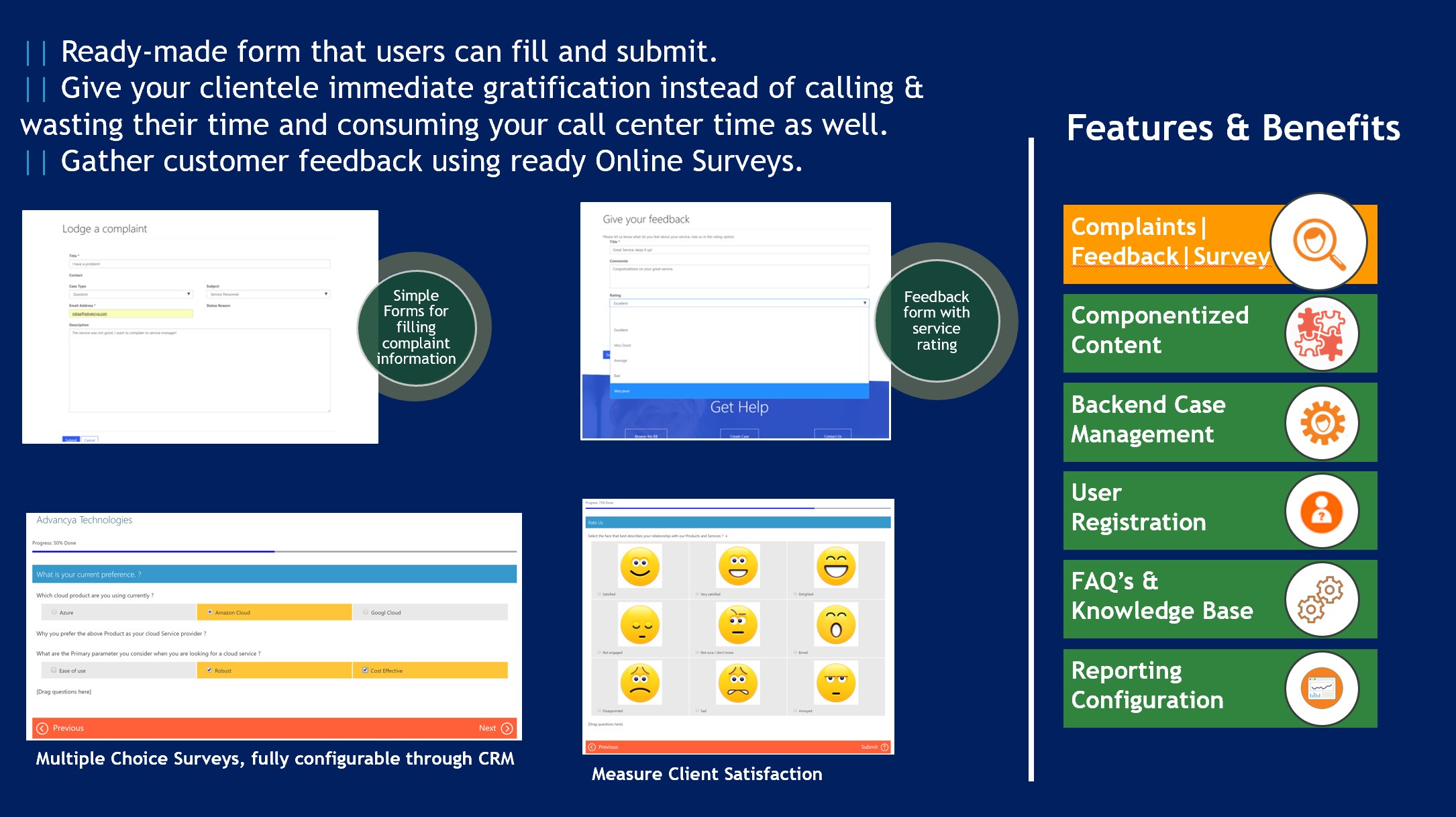
Task: Click the Delighted smiley face
Action: point(835,566)
